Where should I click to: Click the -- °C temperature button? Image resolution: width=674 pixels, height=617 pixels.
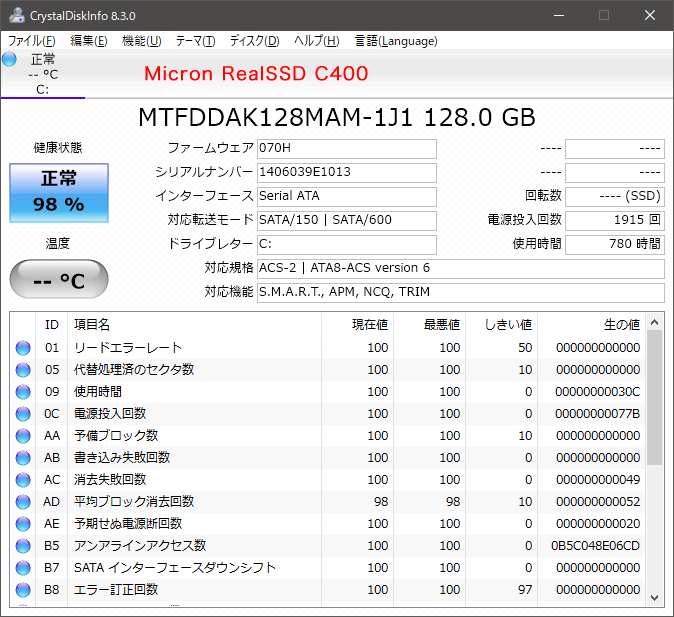click(x=59, y=280)
